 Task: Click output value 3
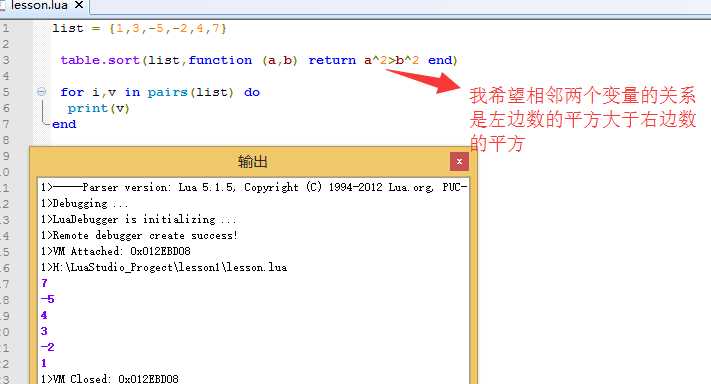(x=44, y=331)
